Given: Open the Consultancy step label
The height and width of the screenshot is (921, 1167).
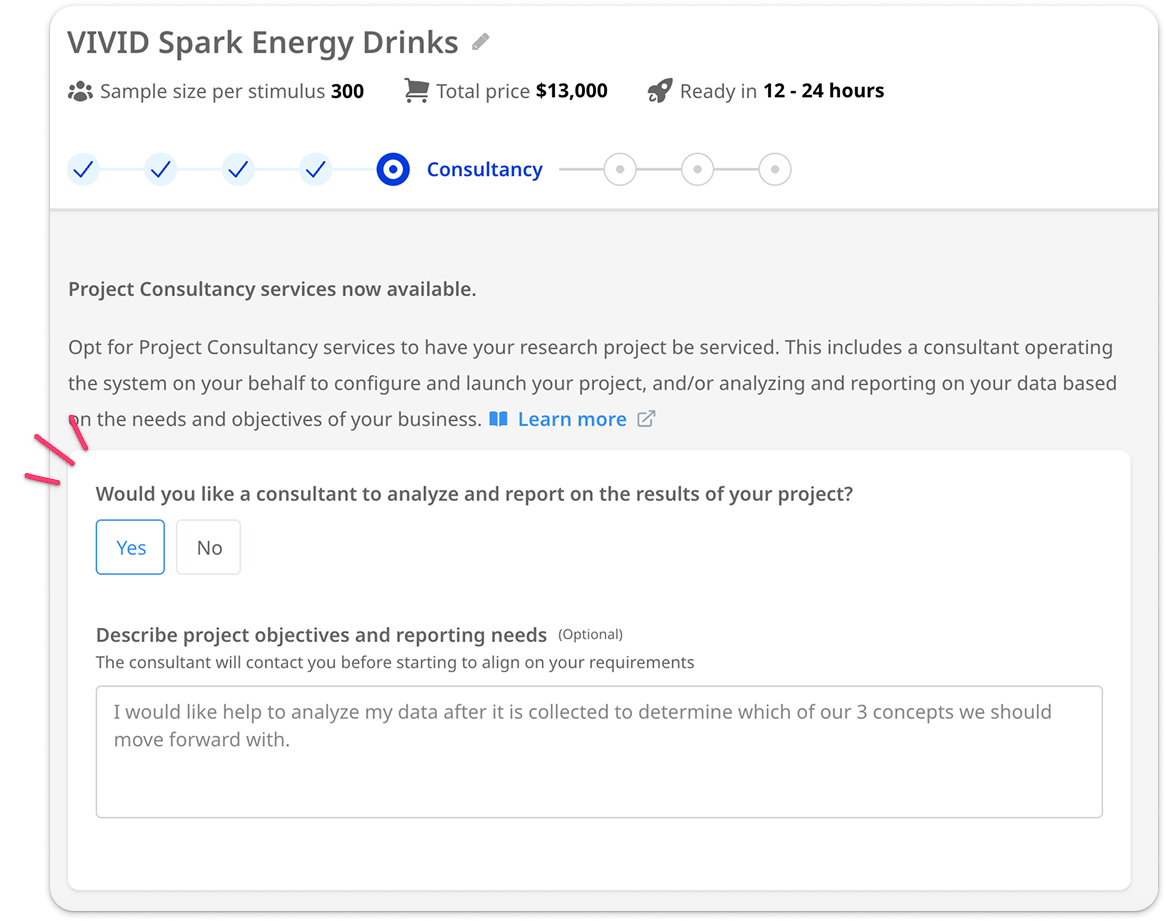Looking at the screenshot, I should (485, 170).
